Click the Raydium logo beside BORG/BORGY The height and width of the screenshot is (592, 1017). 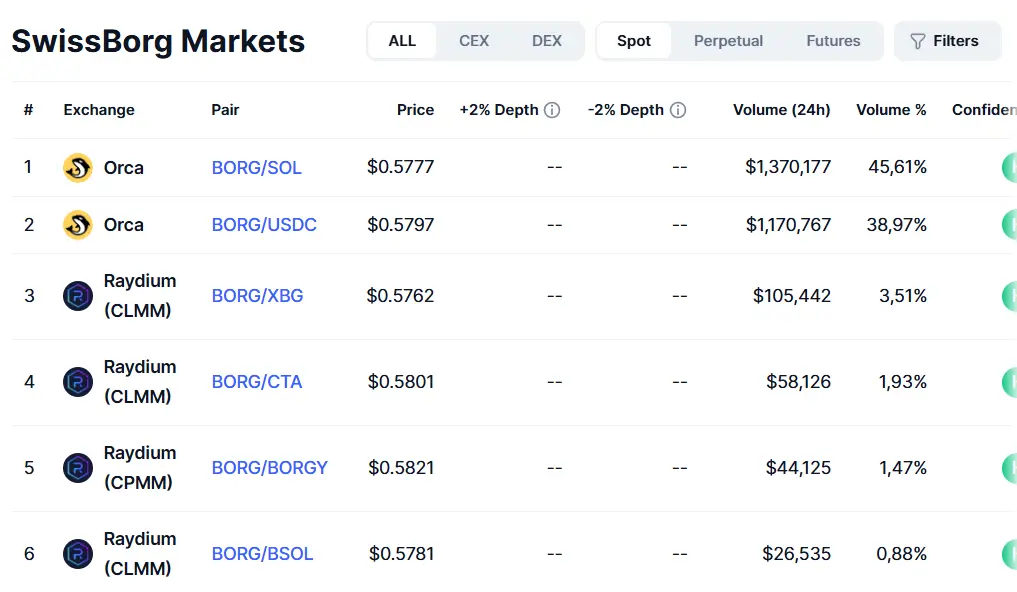(x=78, y=468)
